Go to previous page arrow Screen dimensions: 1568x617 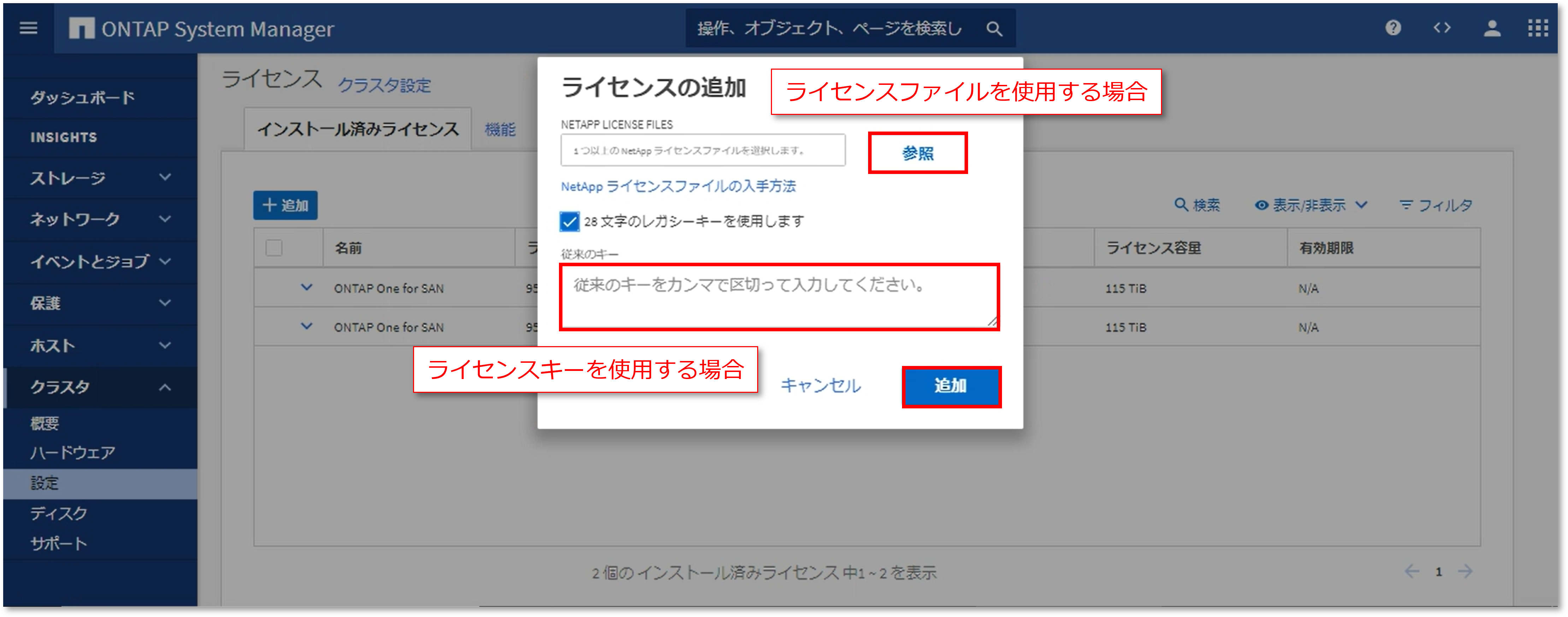click(1411, 571)
